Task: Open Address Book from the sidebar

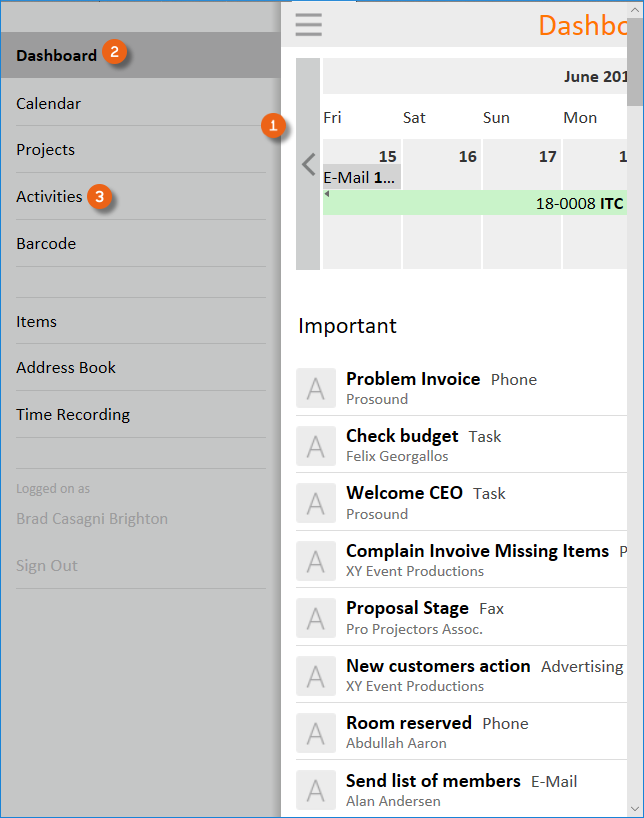Action: click(66, 368)
